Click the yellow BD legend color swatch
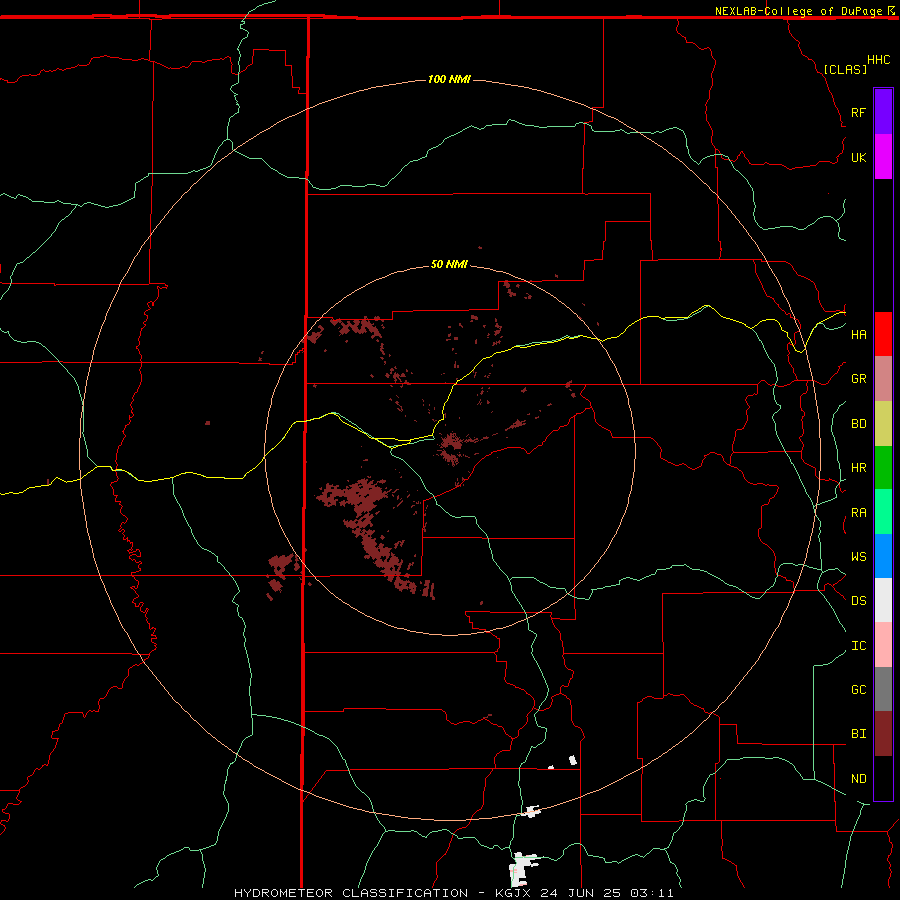Screen dimensions: 900x900 [x=883, y=424]
